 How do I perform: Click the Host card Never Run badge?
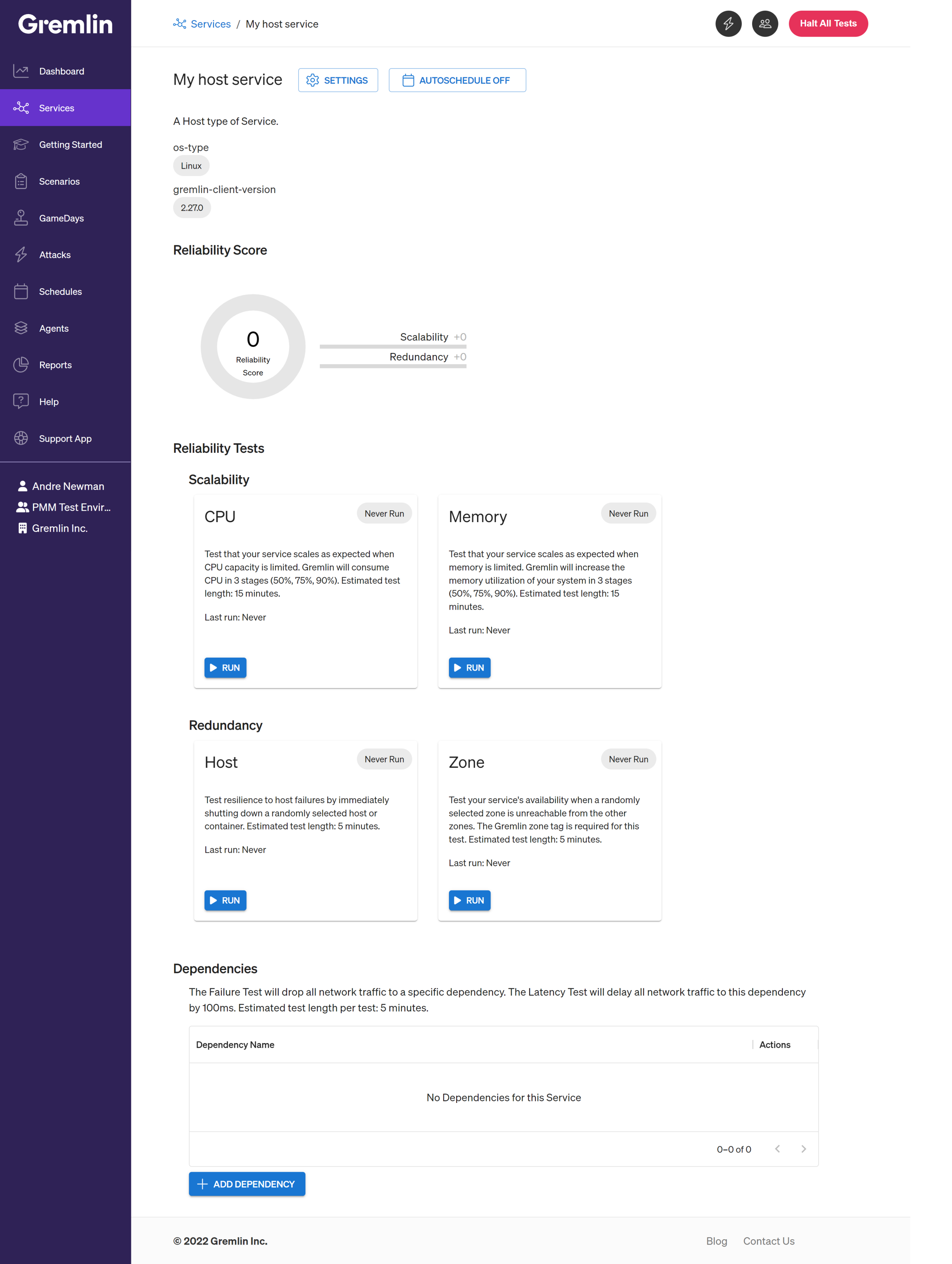(384, 759)
